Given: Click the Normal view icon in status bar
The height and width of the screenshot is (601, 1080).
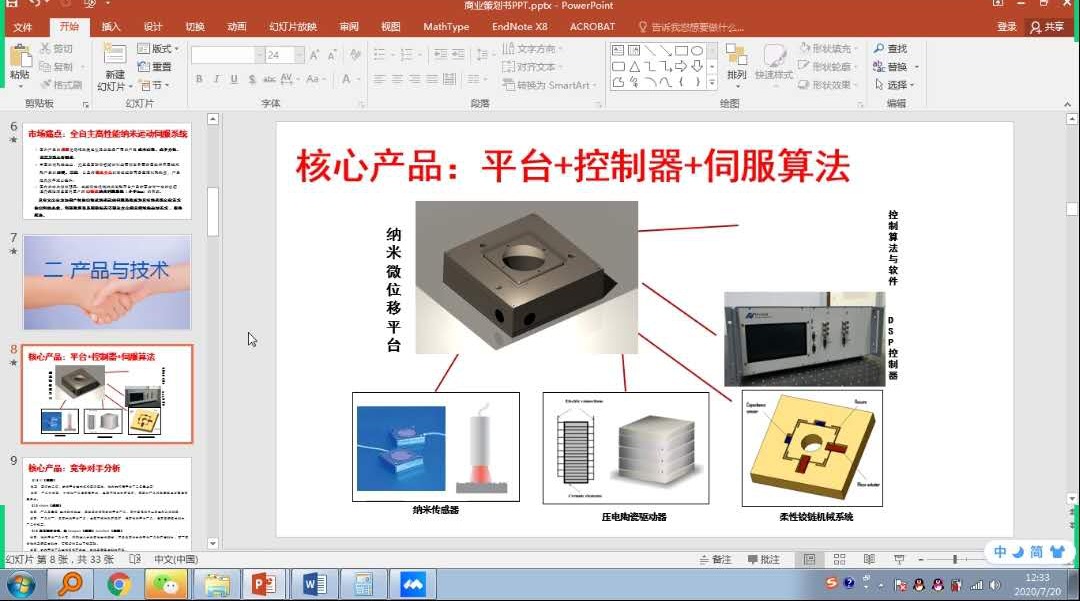Looking at the screenshot, I should (x=809, y=560).
